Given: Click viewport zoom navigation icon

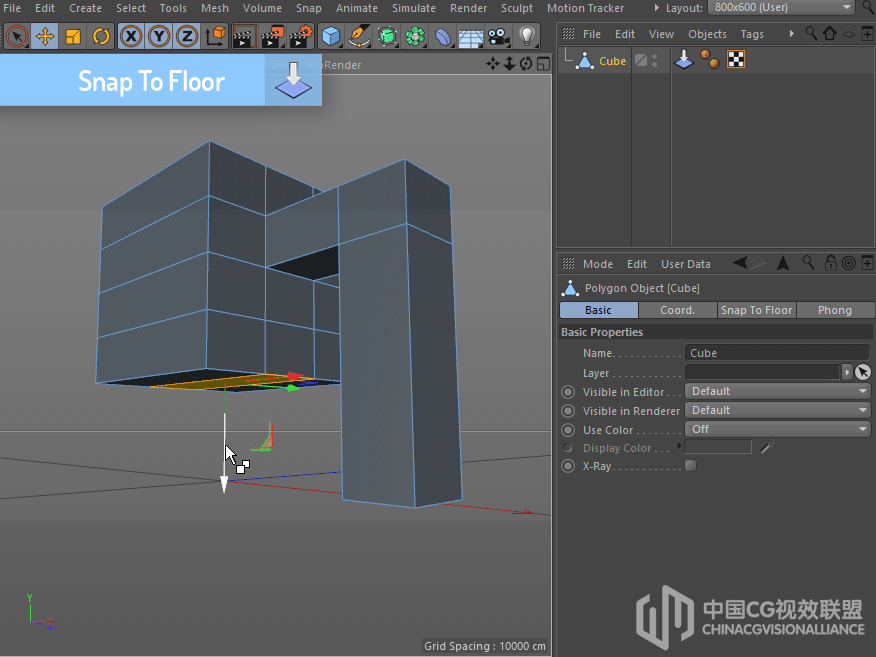Looking at the screenshot, I should (509, 64).
